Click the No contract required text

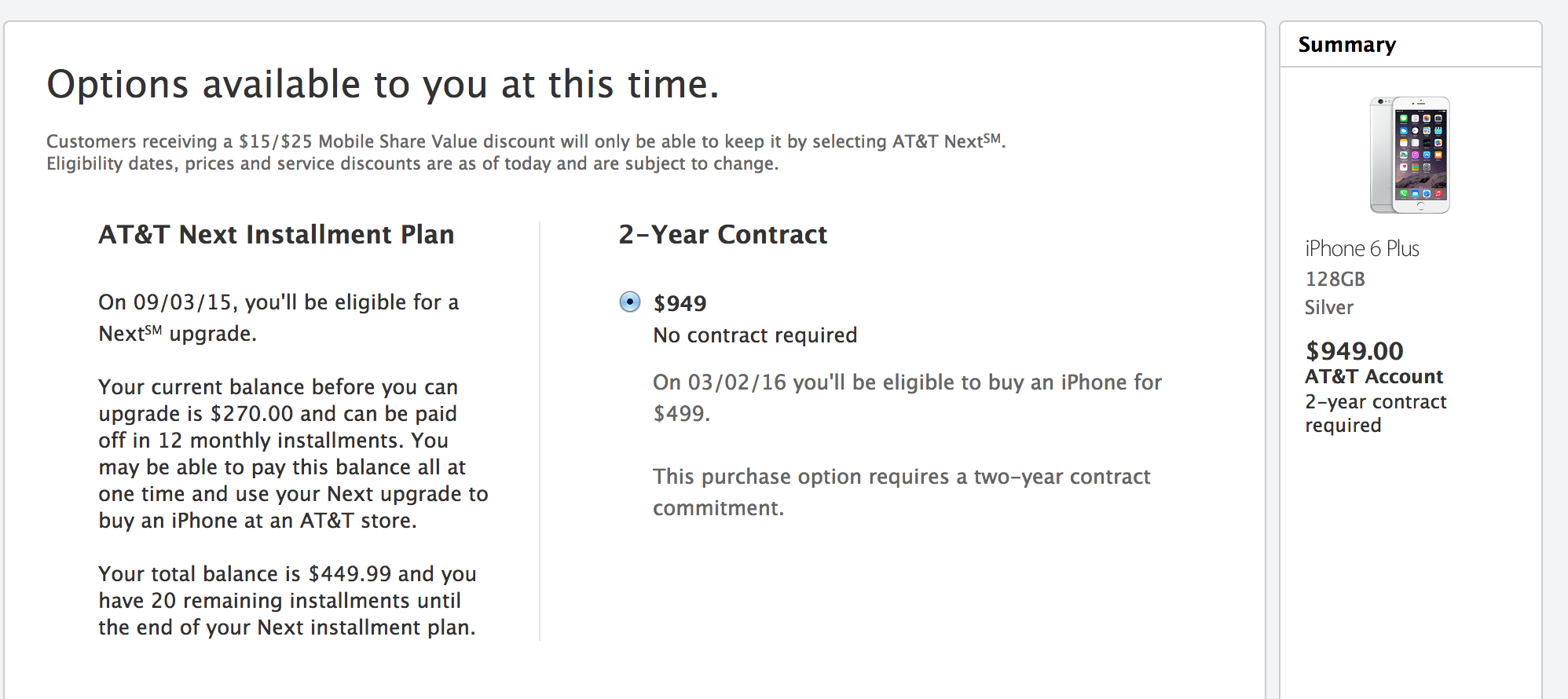[755, 335]
